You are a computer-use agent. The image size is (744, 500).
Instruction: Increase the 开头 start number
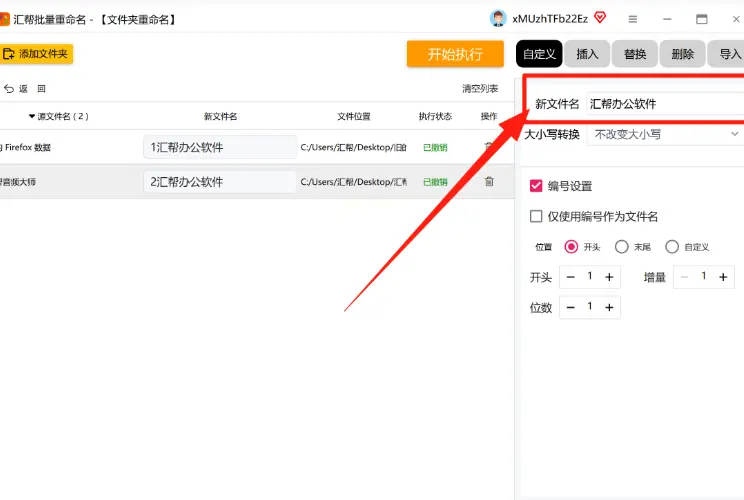[x=609, y=277]
